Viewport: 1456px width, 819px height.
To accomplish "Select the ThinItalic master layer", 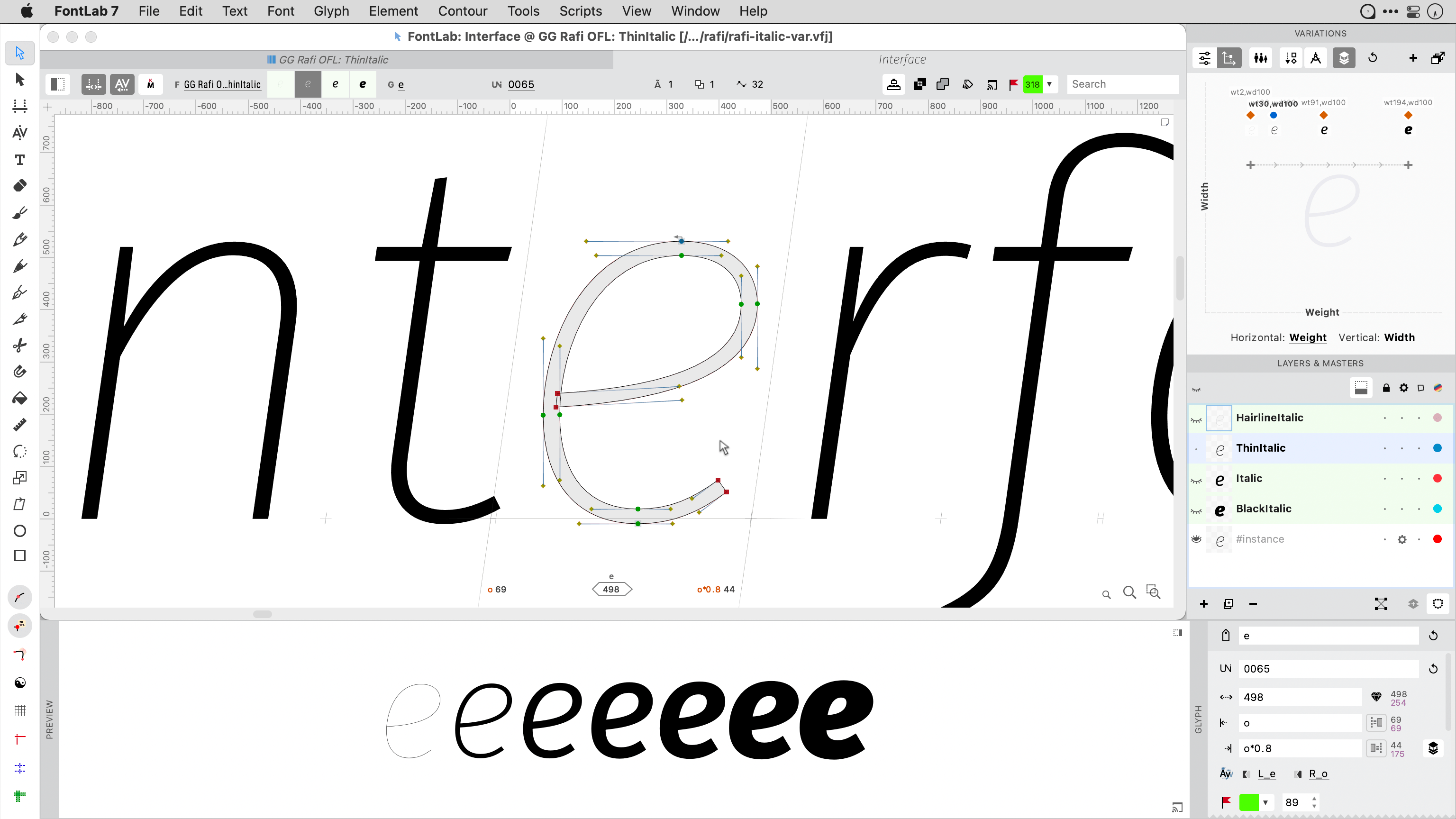I will pos(1320,449).
